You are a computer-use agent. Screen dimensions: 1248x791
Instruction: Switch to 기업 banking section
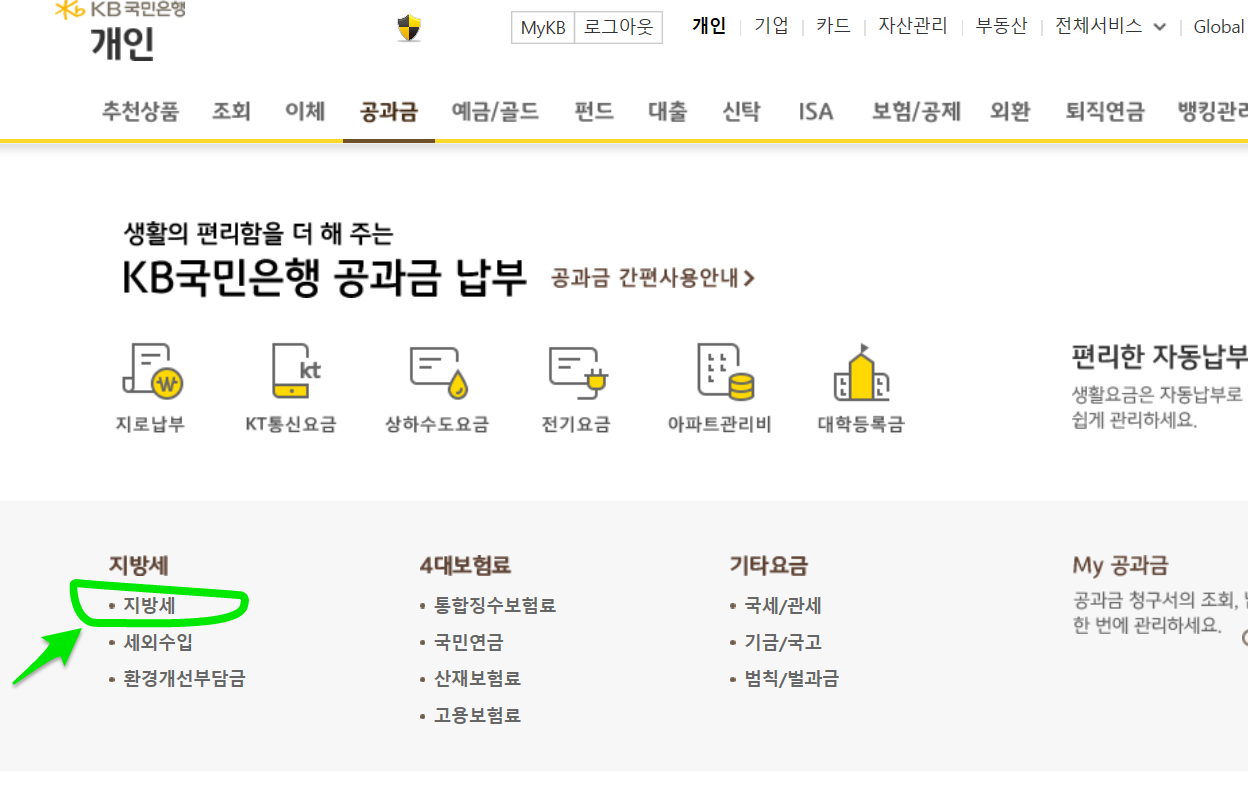[x=771, y=27]
